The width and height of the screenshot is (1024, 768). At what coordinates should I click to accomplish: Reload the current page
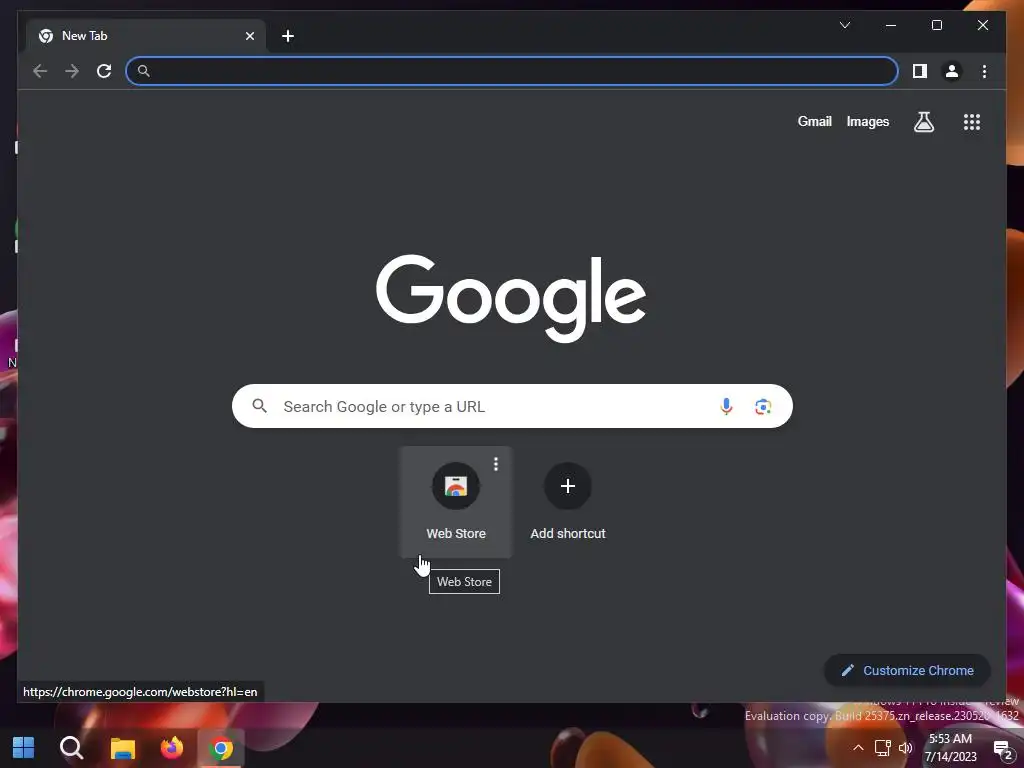pyautogui.click(x=104, y=71)
